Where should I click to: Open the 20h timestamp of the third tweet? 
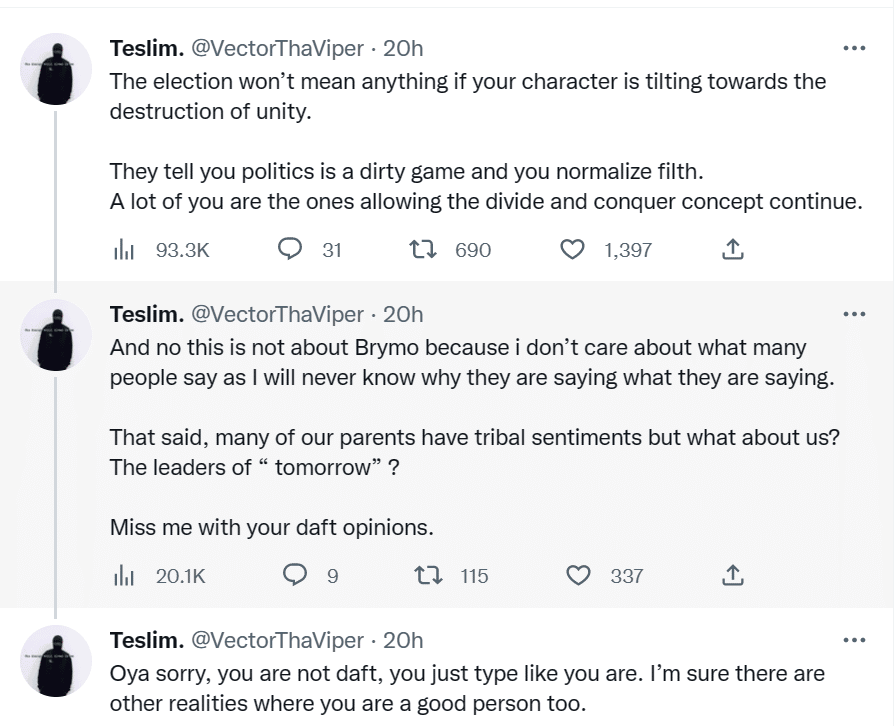pyautogui.click(x=403, y=639)
